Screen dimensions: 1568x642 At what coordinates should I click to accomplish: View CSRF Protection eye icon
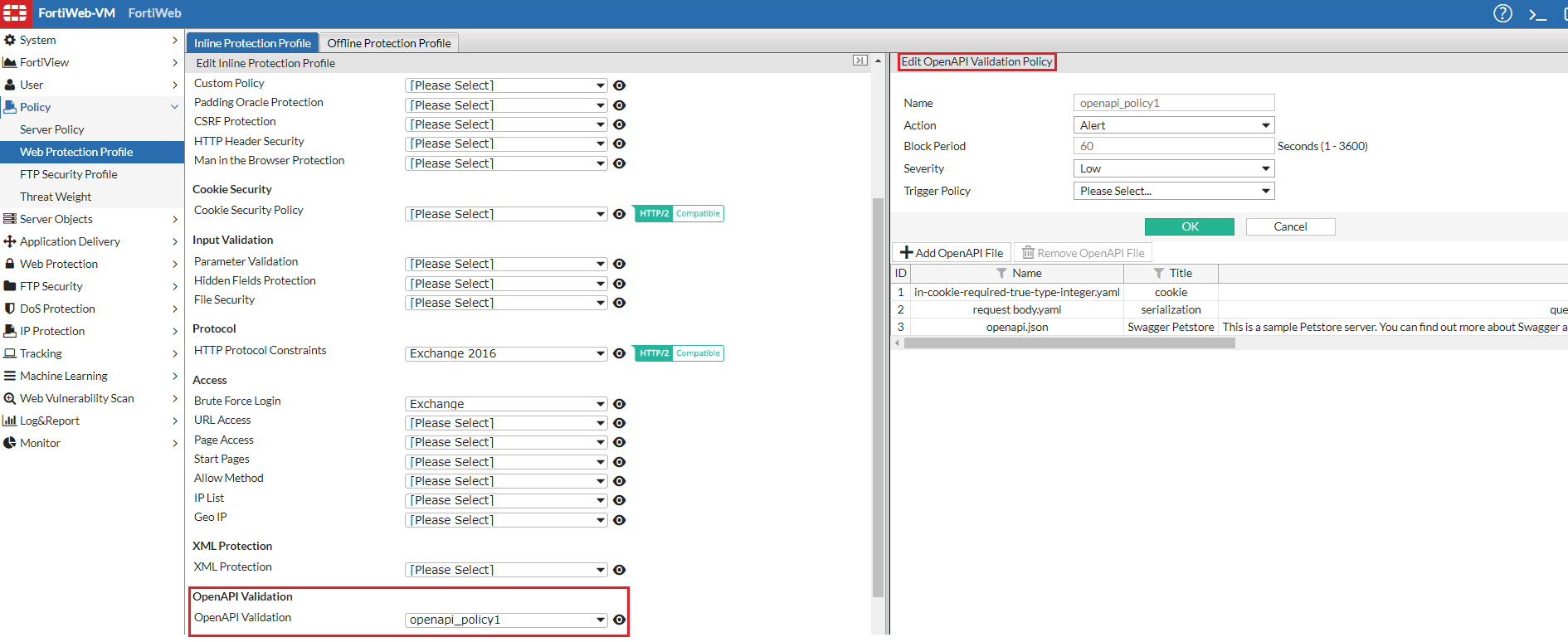(619, 124)
